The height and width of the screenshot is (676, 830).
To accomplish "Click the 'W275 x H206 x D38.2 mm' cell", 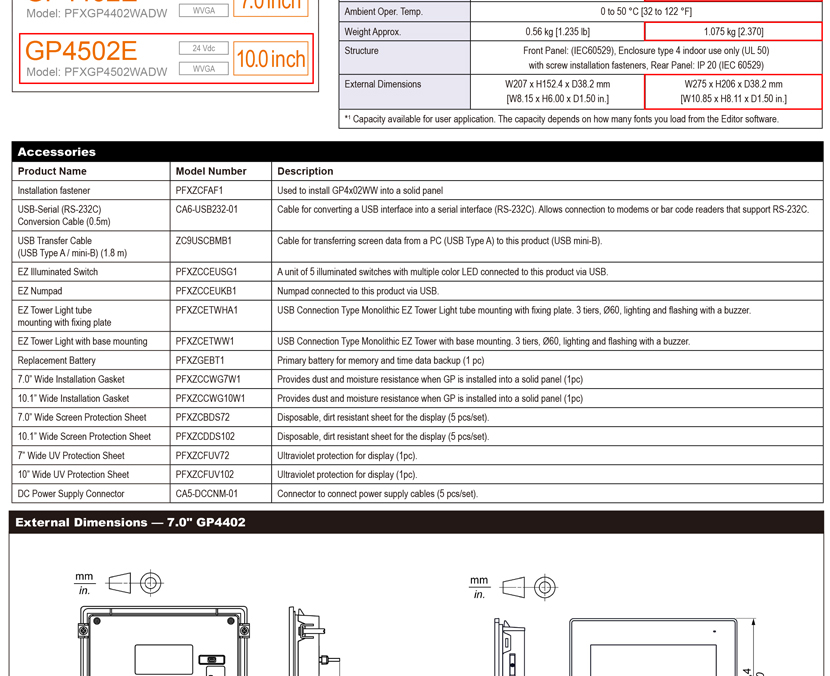I will pos(733,84).
